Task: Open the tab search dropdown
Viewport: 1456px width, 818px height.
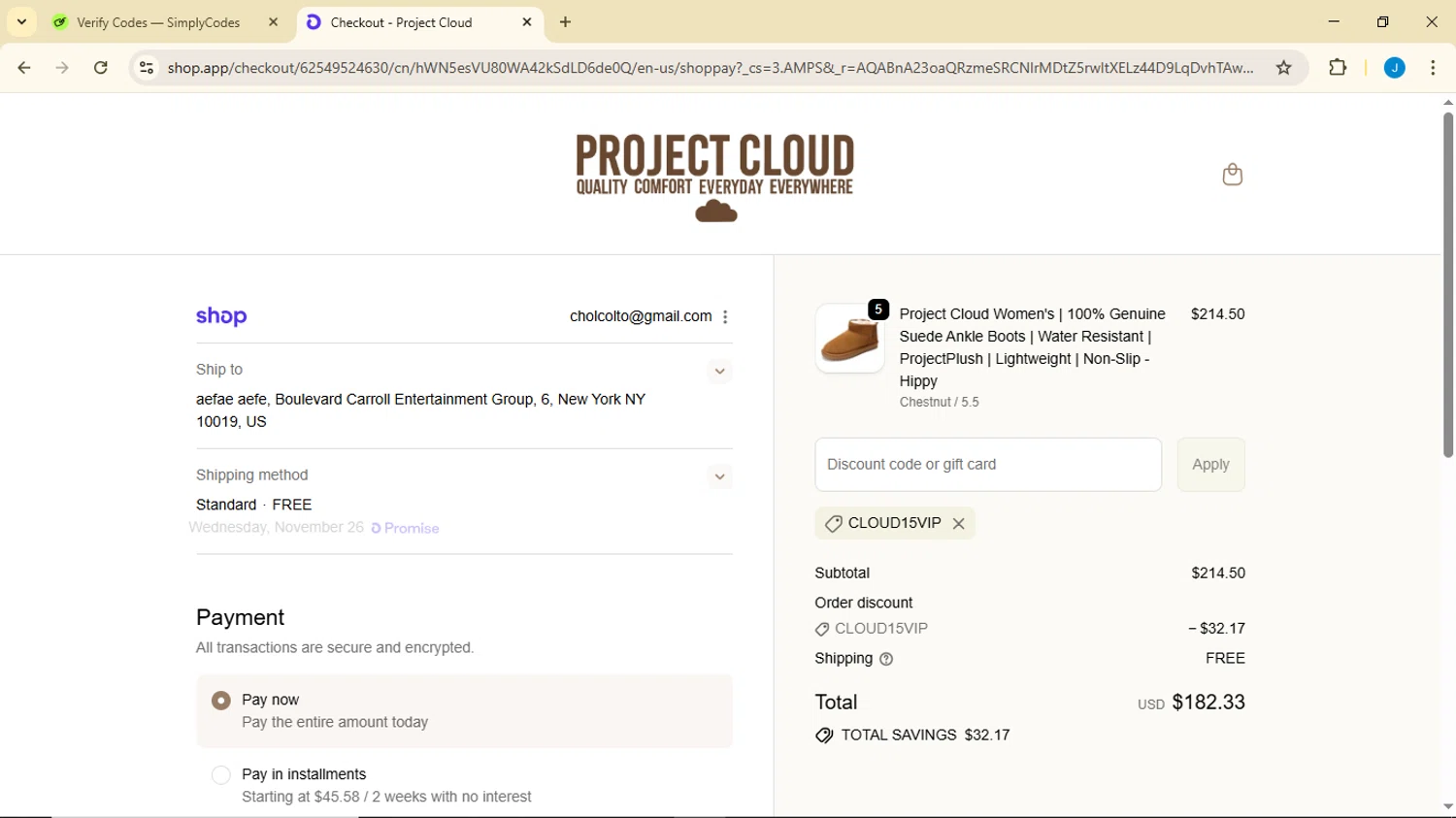Action: pyautogui.click(x=21, y=22)
